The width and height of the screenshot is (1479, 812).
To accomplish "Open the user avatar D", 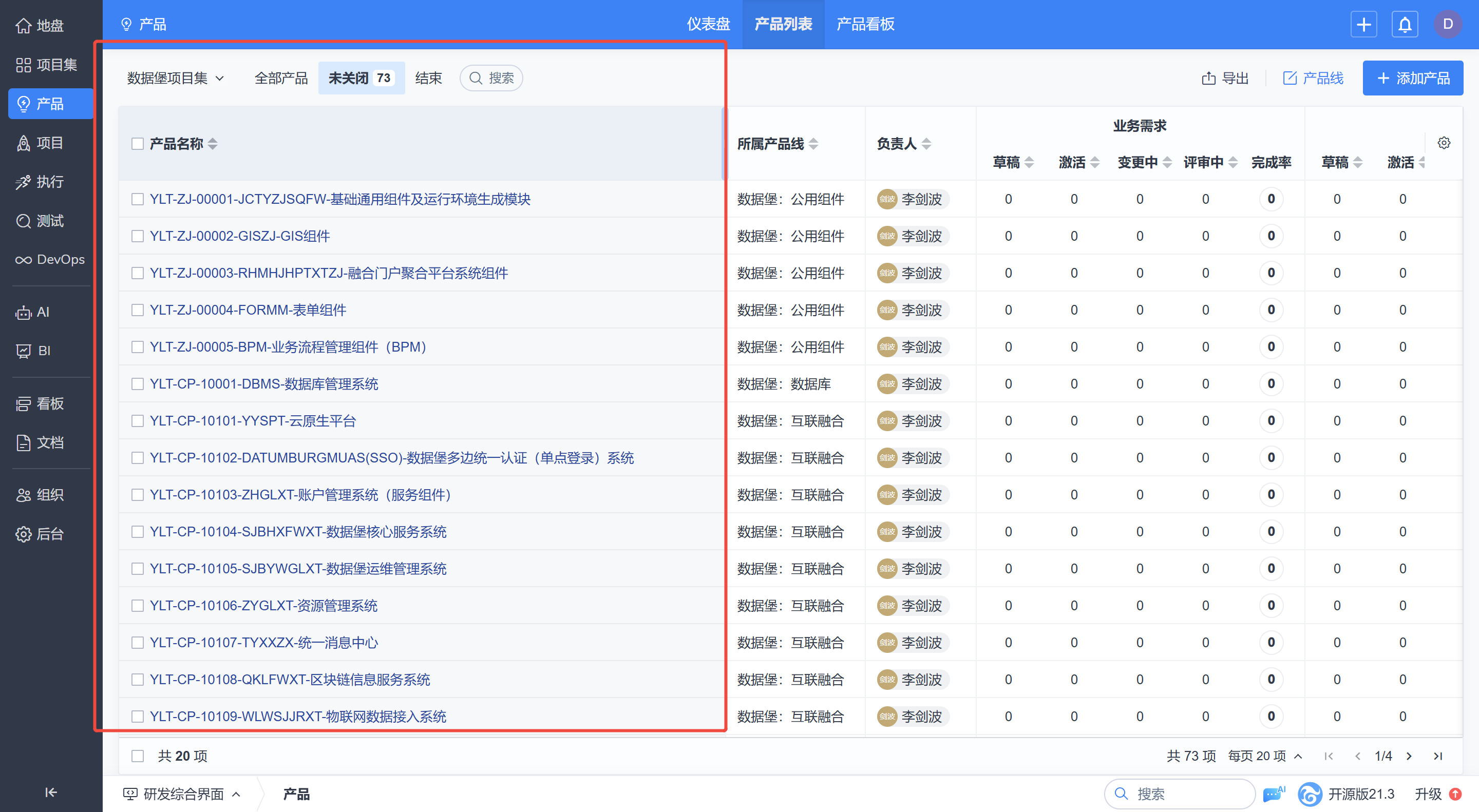I will pyautogui.click(x=1448, y=24).
